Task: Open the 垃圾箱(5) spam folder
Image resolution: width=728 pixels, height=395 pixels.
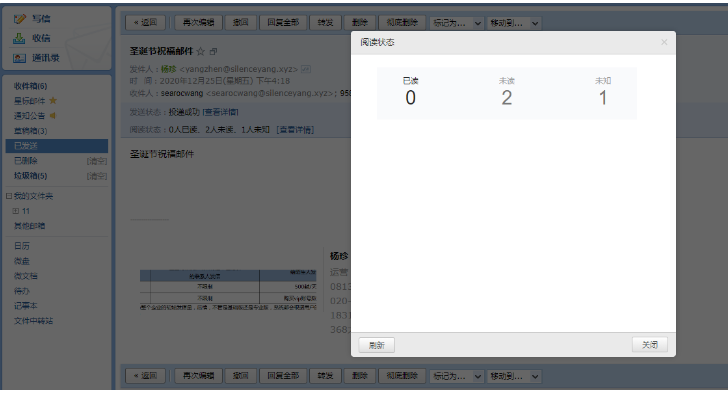Action: pos(30,176)
